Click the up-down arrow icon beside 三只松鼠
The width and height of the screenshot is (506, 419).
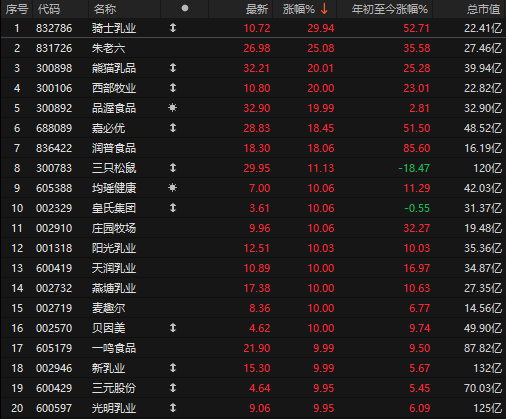tap(173, 168)
